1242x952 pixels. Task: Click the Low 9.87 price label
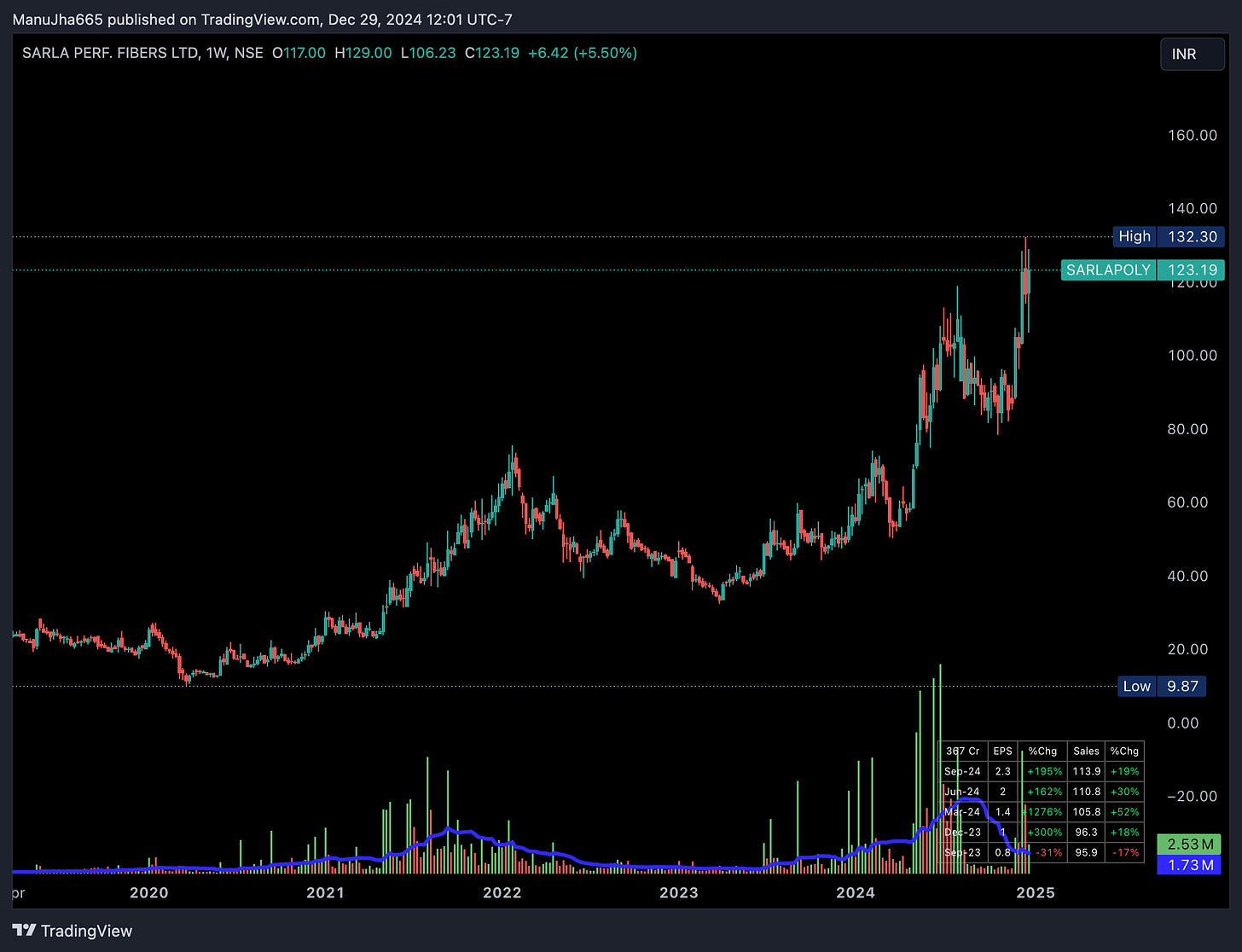1162,686
